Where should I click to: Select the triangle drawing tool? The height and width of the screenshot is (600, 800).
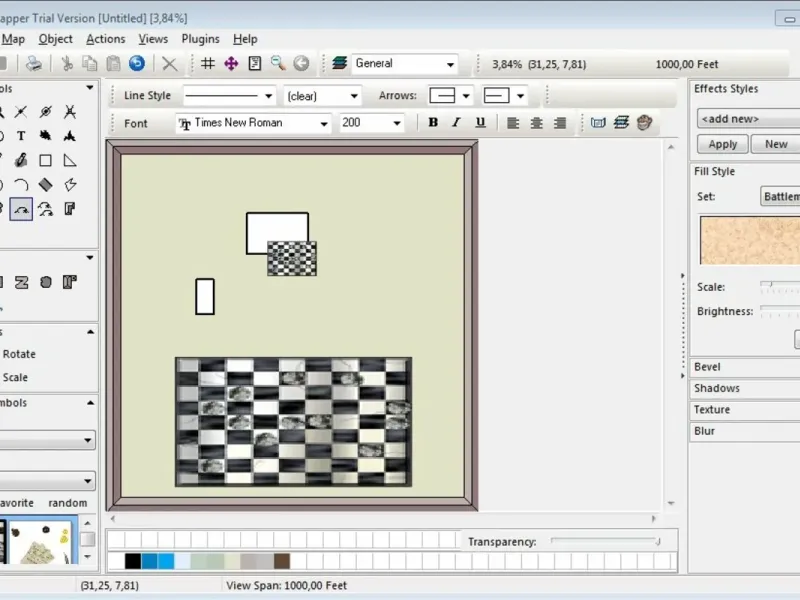pyautogui.click(x=70, y=161)
